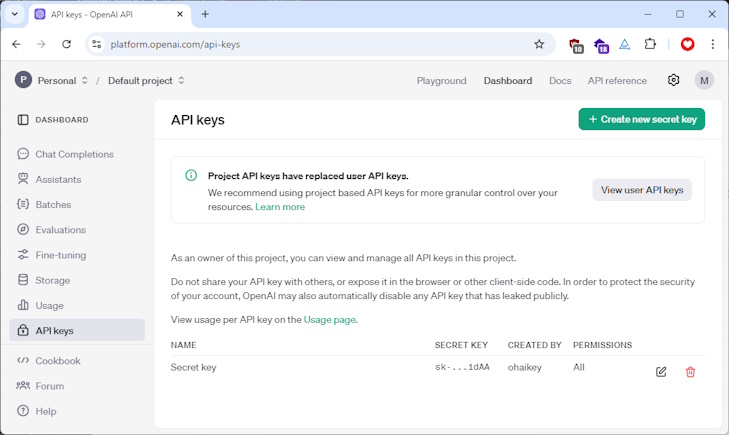Open the Usage page link

click(x=330, y=320)
